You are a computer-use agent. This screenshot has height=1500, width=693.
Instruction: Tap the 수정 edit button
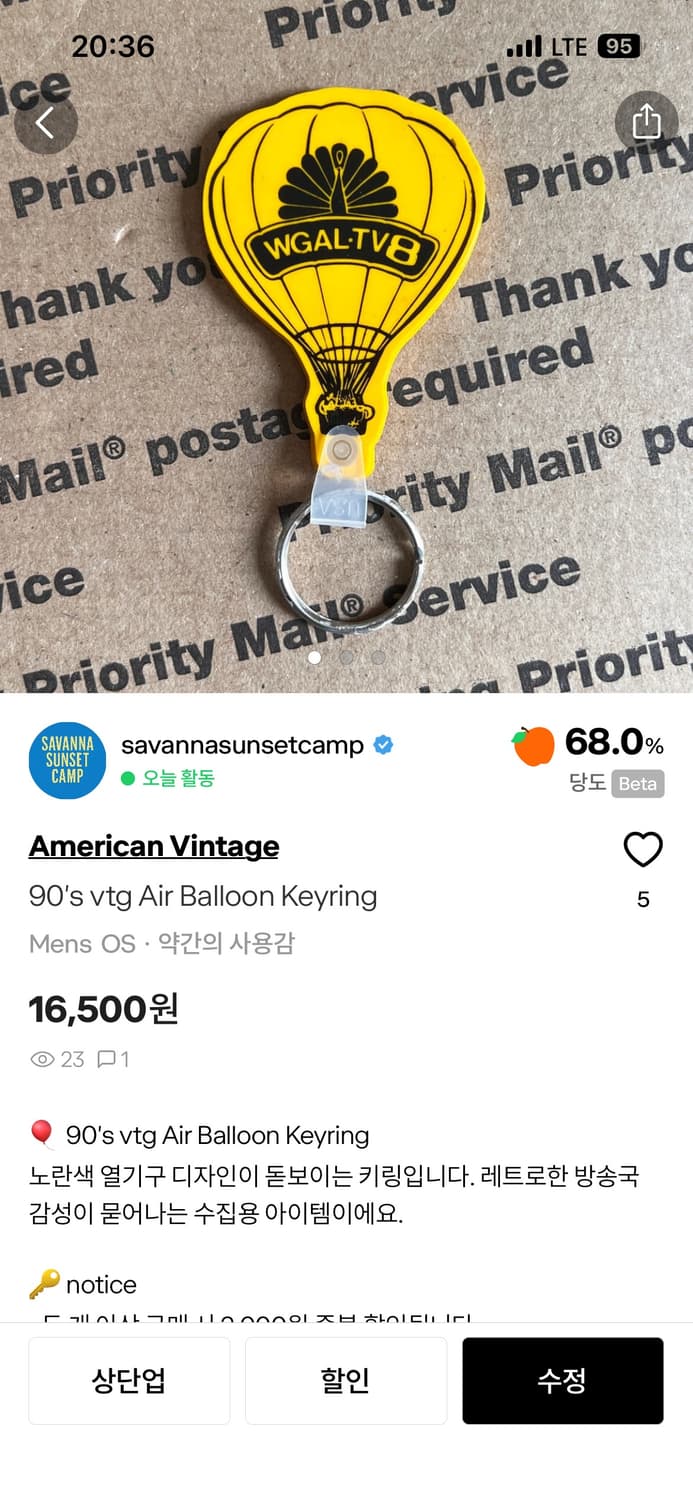pyautogui.click(x=563, y=1381)
